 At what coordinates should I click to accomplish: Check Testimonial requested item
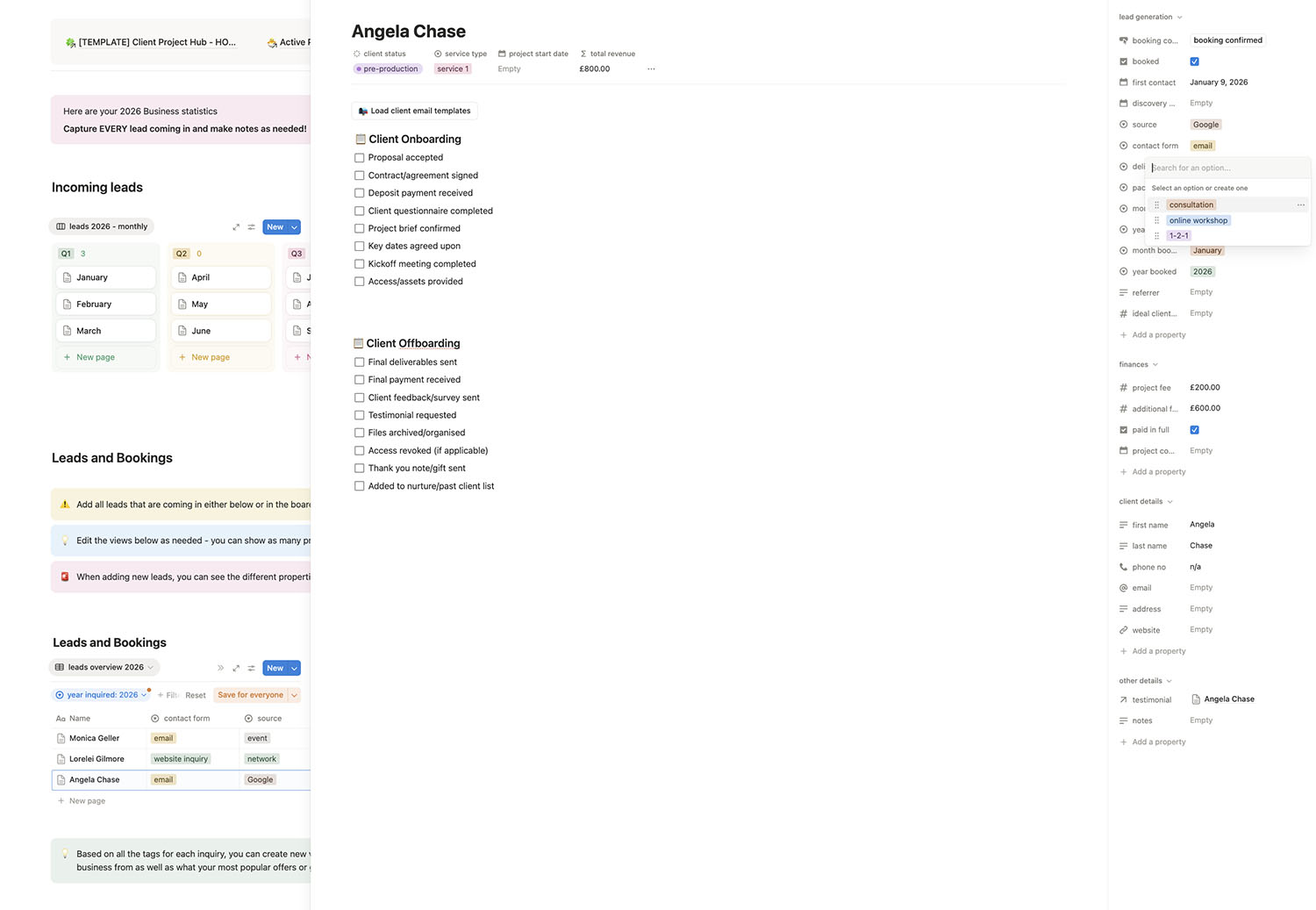coord(360,415)
